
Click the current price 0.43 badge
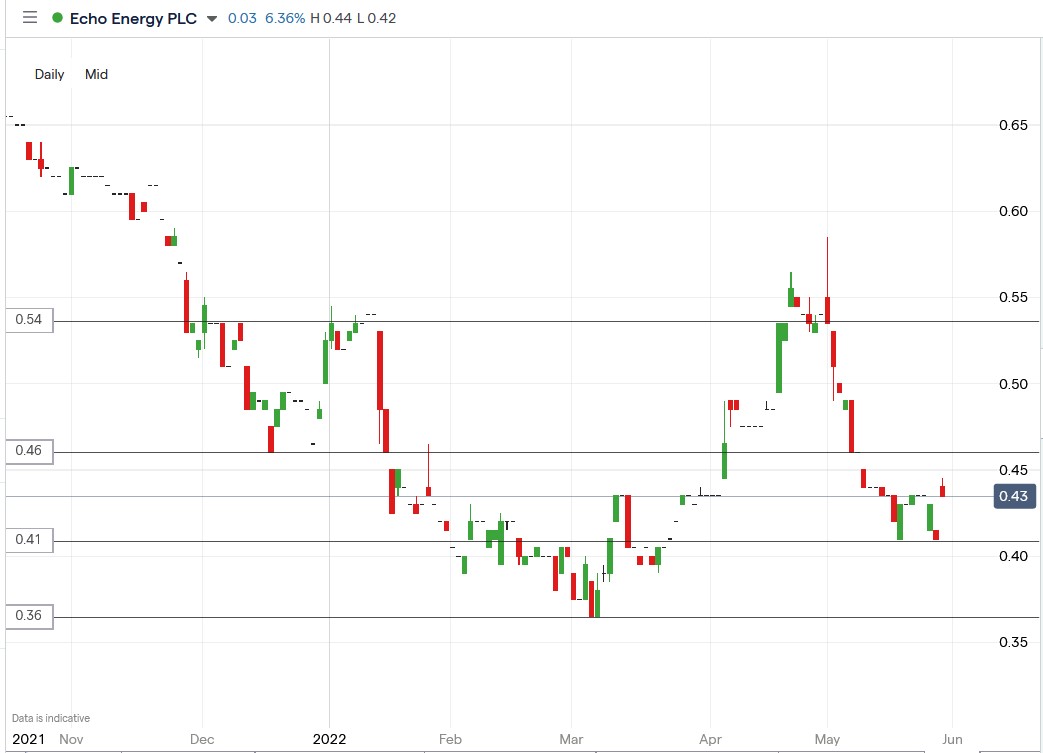[1014, 496]
